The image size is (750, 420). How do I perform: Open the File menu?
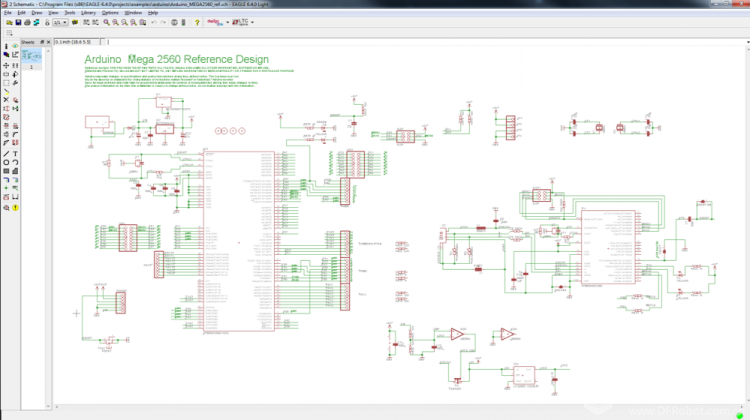(x=8, y=13)
